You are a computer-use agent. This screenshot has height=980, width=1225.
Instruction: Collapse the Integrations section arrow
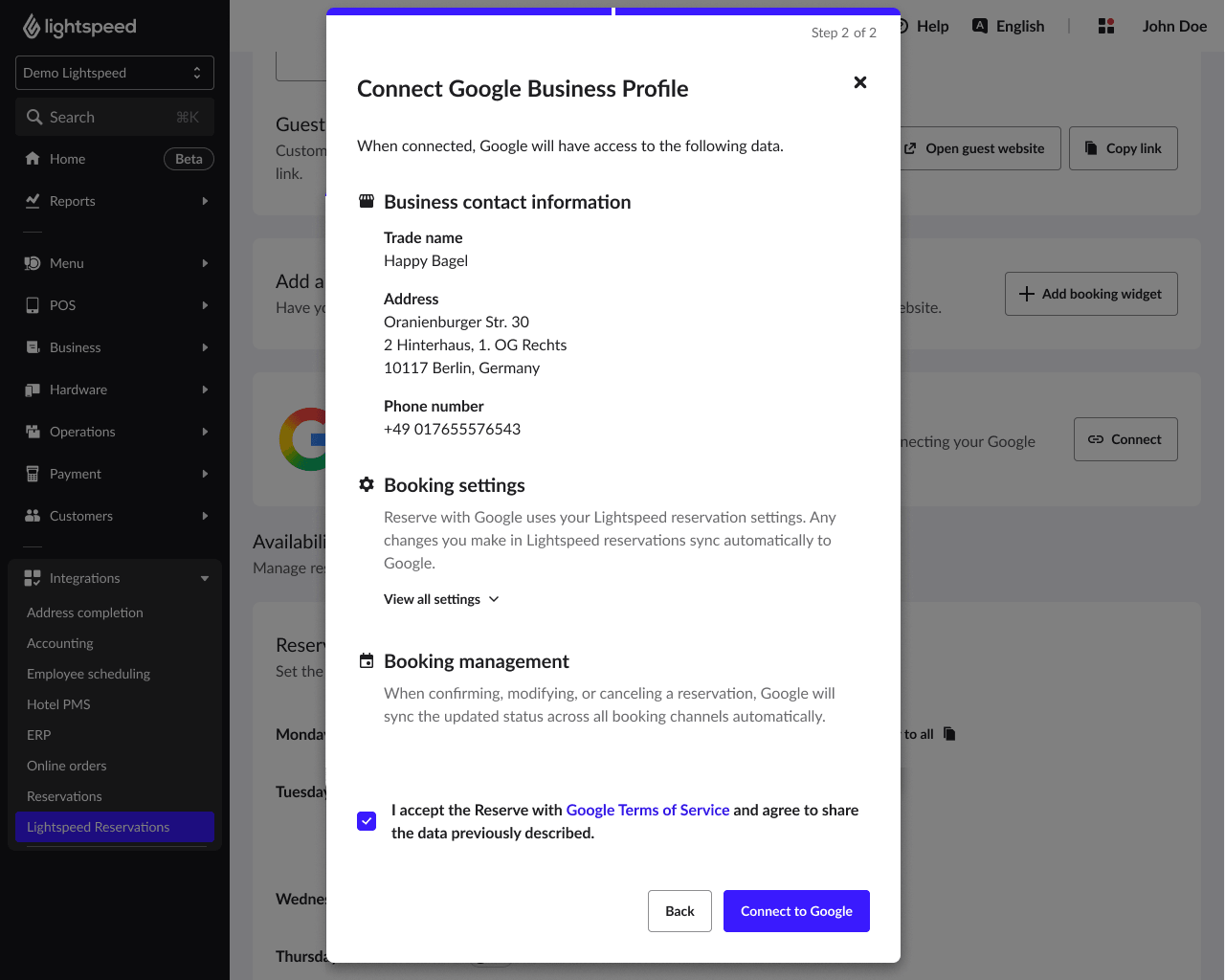(205, 578)
